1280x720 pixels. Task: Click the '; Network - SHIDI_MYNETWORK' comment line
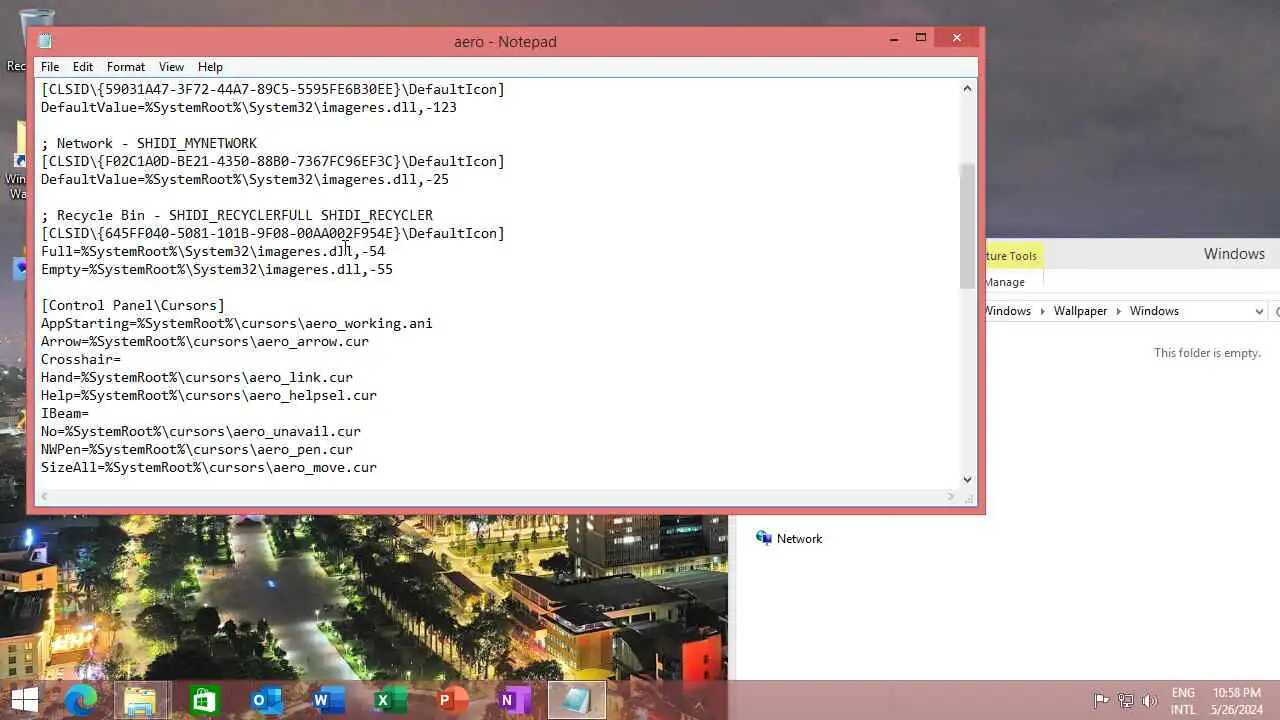point(149,143)
